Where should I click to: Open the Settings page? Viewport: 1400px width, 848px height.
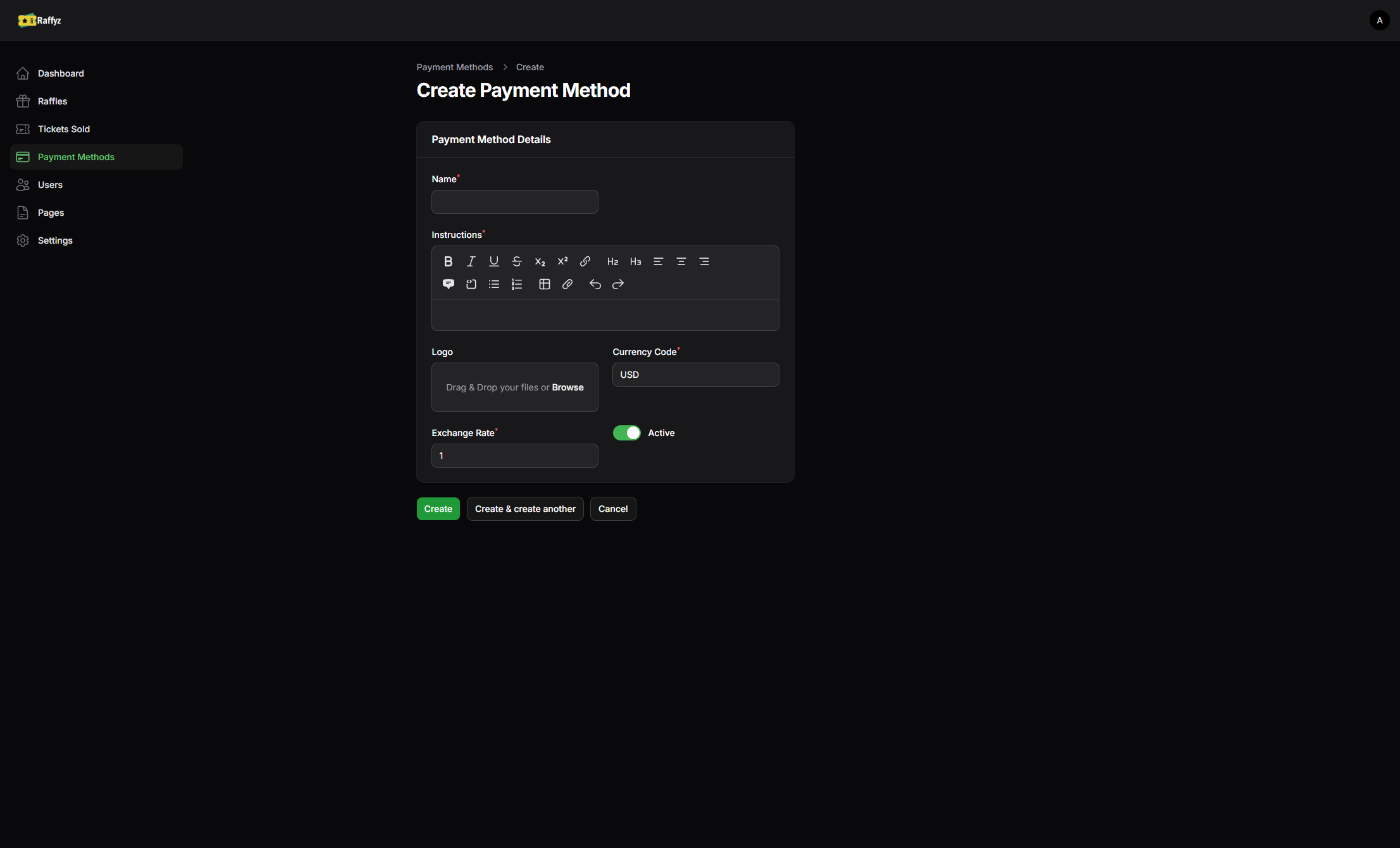[x=55, y=240]
